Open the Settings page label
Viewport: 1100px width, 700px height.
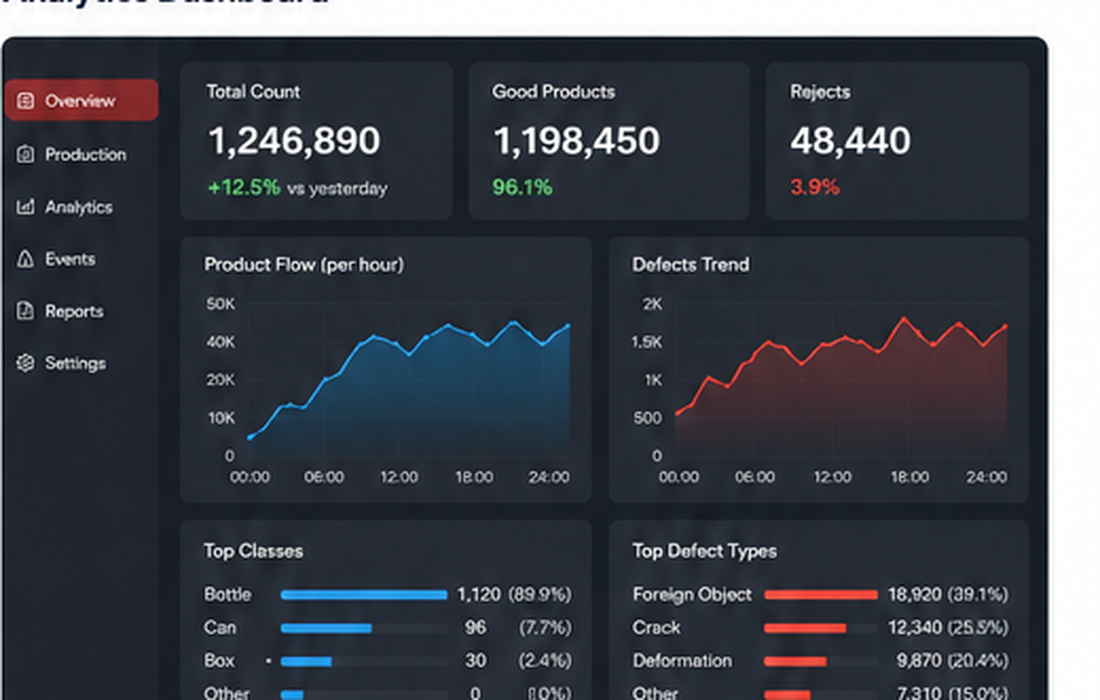pos(76,363)
